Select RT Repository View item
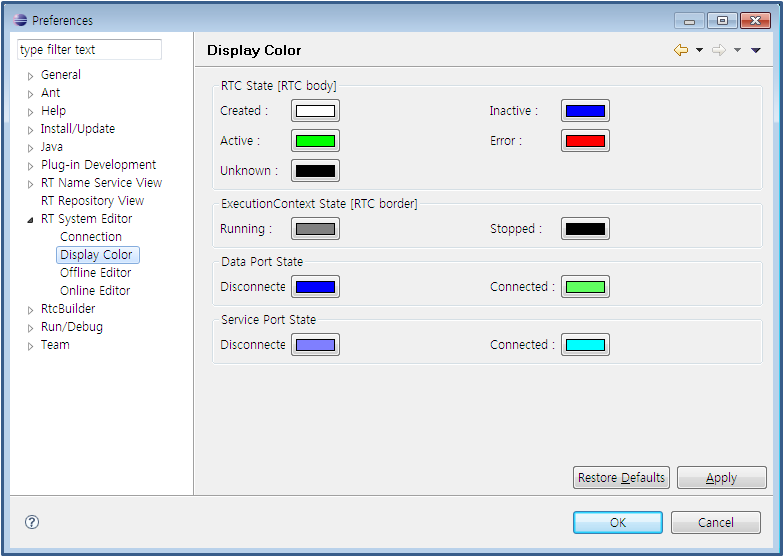The width and height of the screenshot is (784, 557). pos(92,201)
